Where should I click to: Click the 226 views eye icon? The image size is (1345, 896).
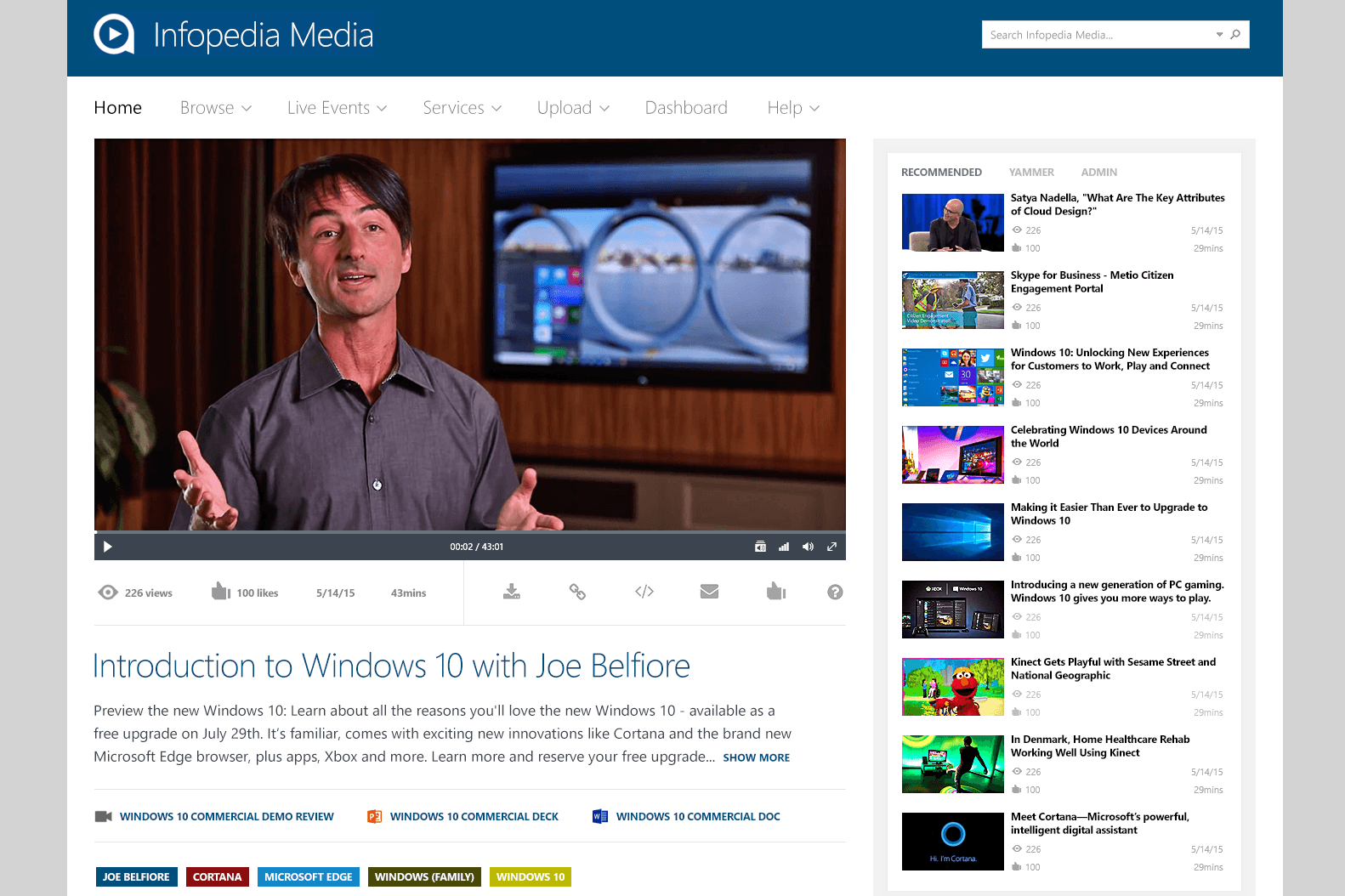click(108, 593)
